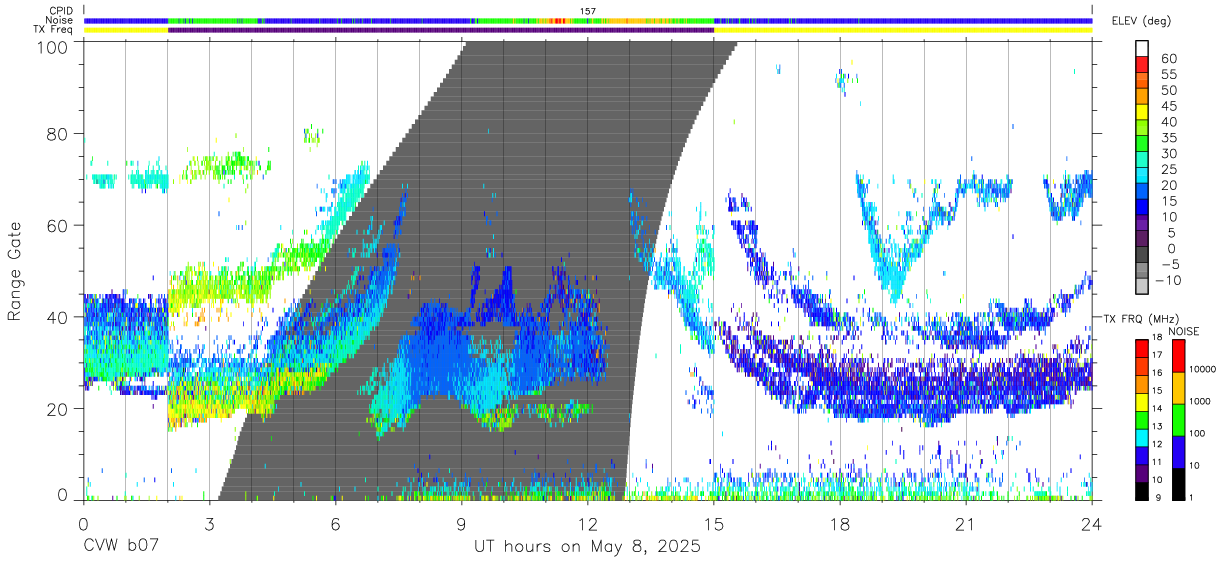Click the yellow segment of ELEV colorbar
1228x567 pixels.
click(1142, 111)
